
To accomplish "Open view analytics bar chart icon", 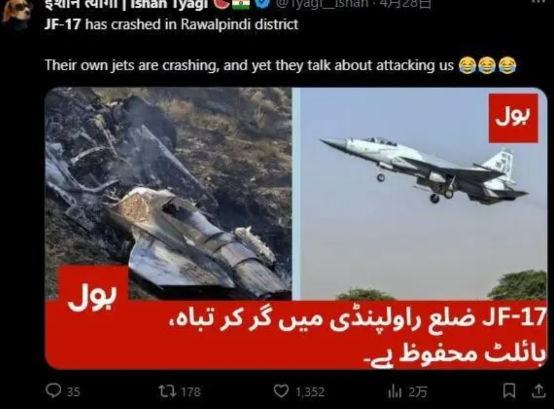I will point(395,391).
